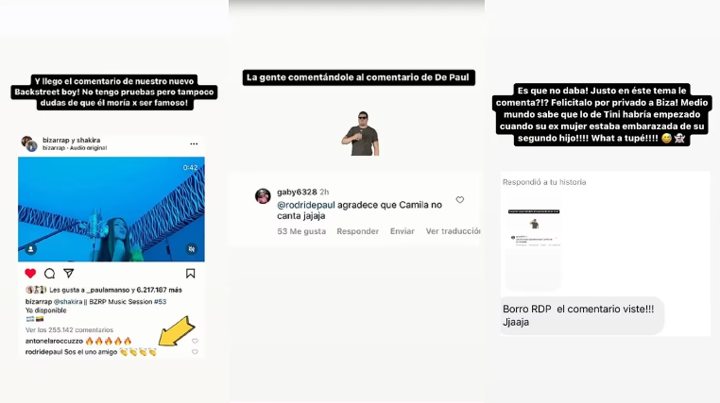Viewport: 720px width, 403px height.
Task: Expand Ver los 255.142 comentarios
Action: point(69,330)
